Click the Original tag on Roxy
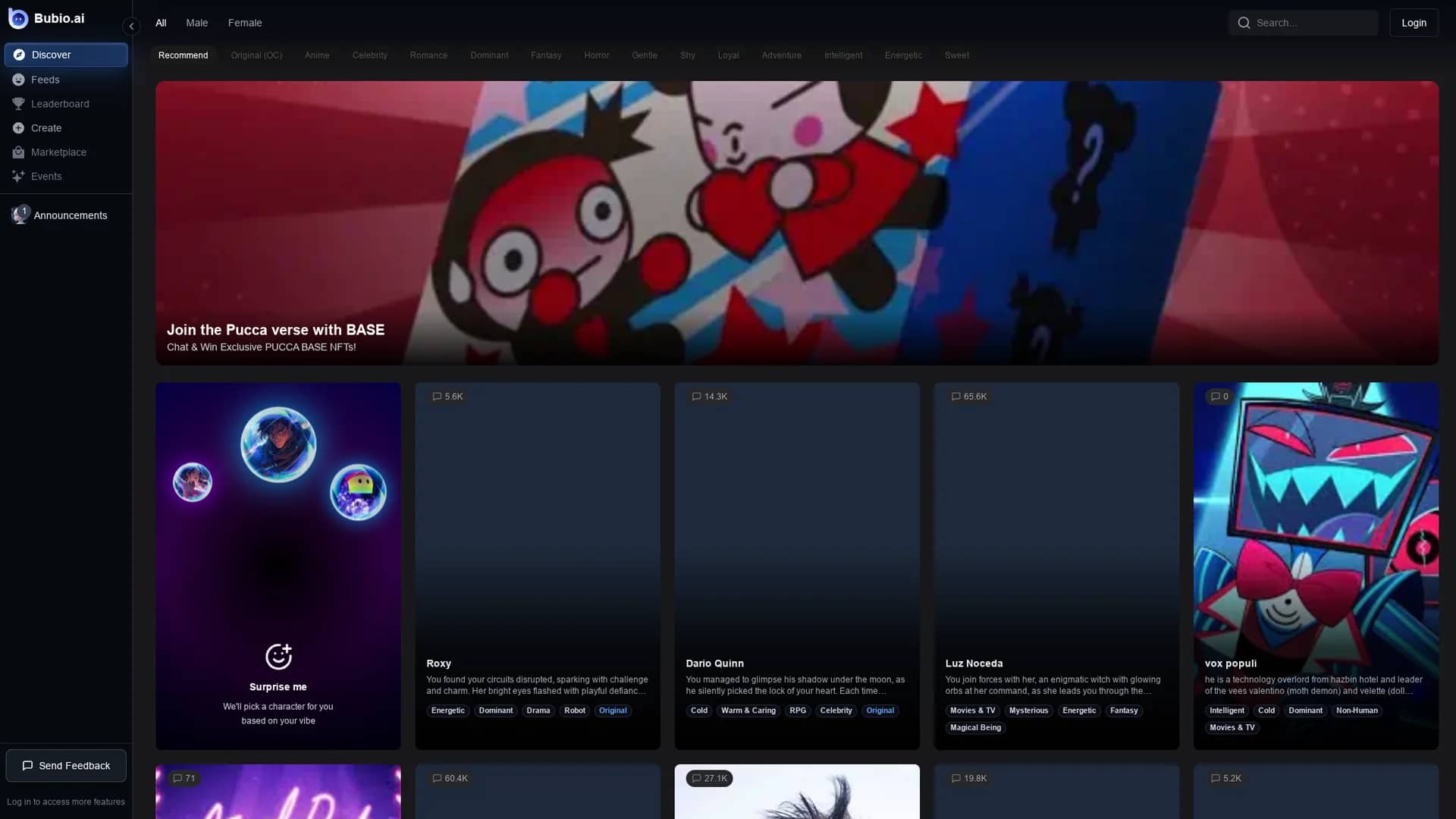 pos(613,711)
